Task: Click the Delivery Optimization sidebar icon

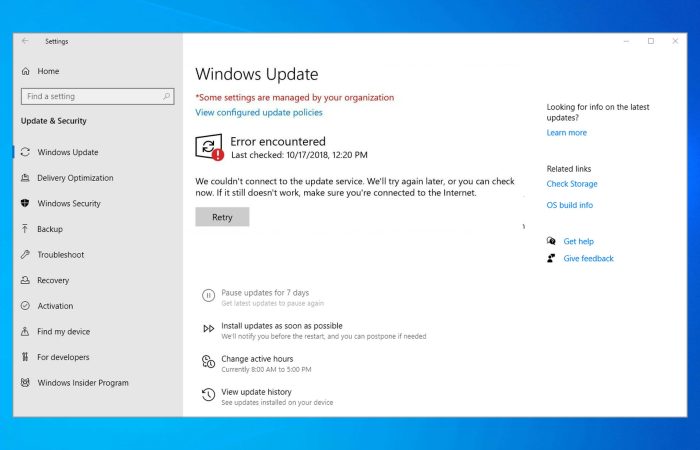Action: click(x=25, y=178)
